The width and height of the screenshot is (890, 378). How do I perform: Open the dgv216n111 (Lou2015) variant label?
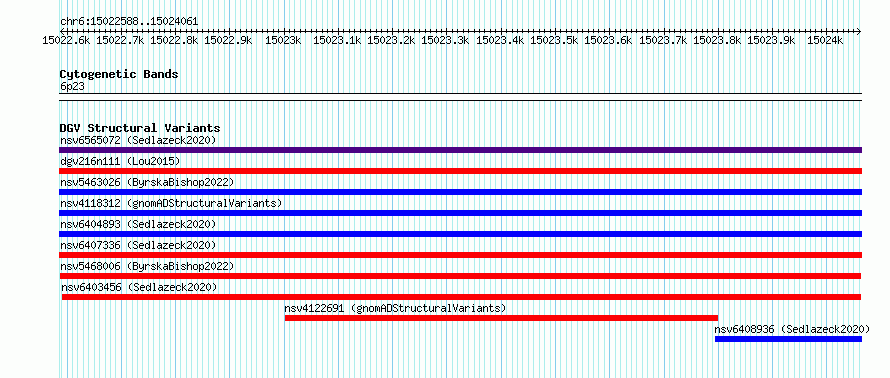pos(120,162)
